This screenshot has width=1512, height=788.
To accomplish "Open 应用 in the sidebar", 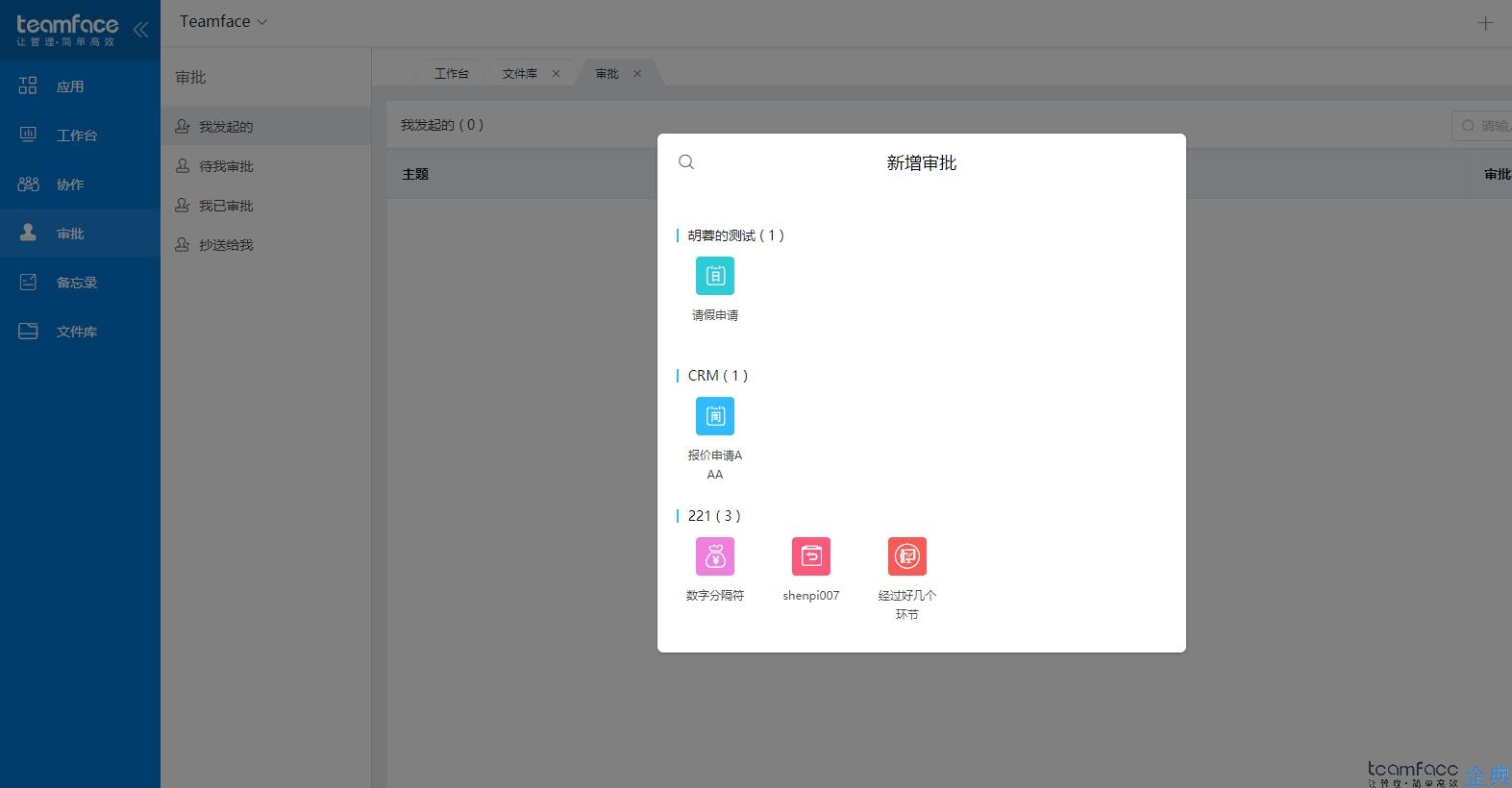I will 69,86.
